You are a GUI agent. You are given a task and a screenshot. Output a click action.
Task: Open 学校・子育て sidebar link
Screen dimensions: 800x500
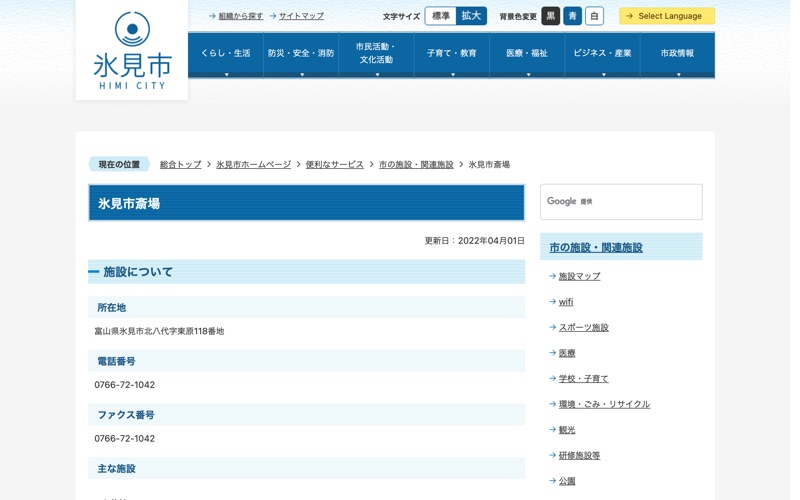coord(584,378)
